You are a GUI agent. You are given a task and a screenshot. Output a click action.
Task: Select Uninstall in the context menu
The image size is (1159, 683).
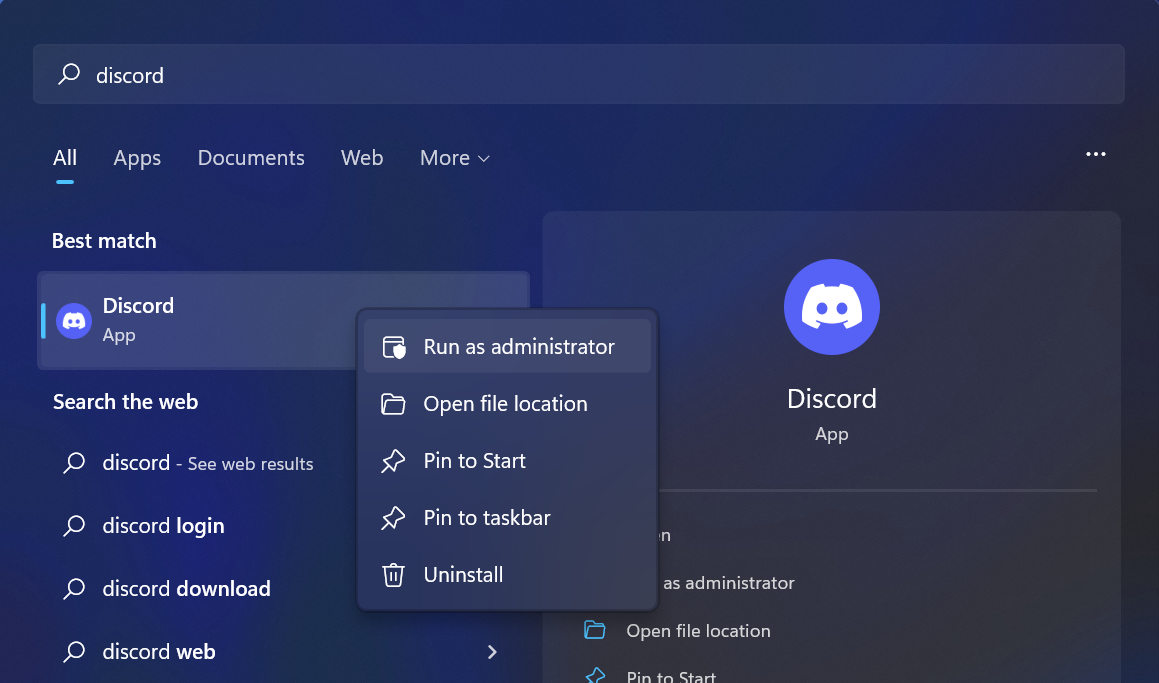pos(463,575)
